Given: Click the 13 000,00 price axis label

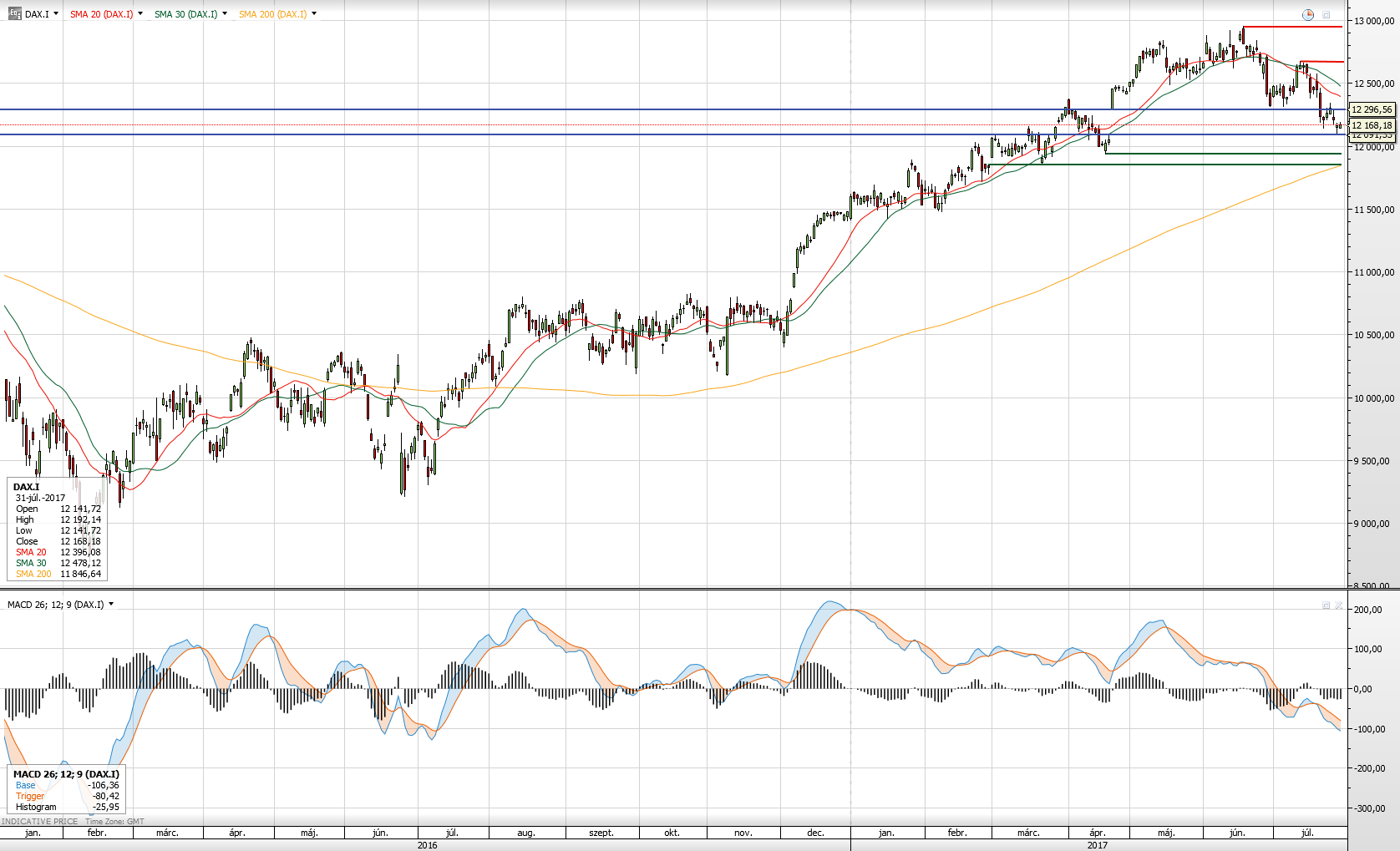Looking at the screenshot, I should coord(1374,22).
